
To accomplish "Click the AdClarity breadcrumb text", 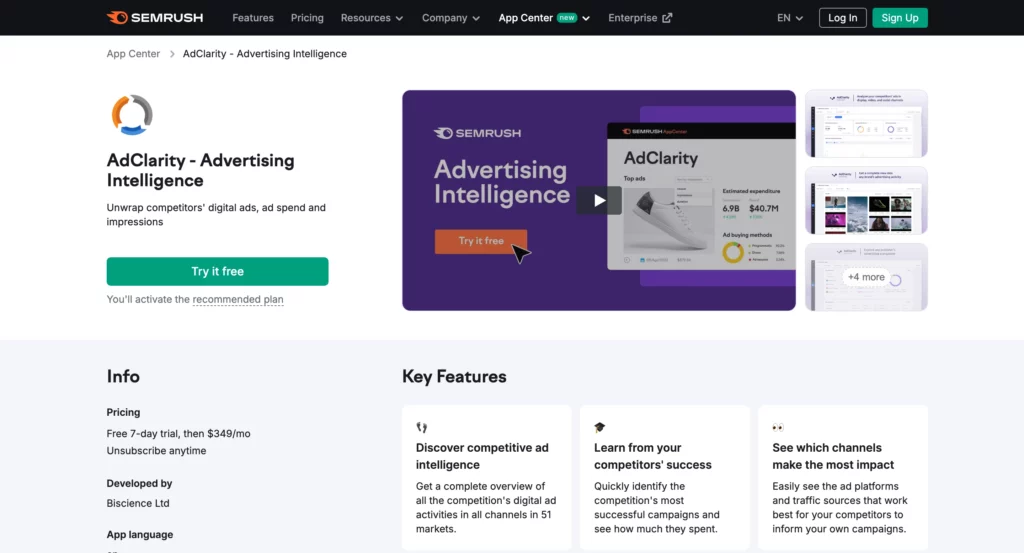I will coord(264,54).
